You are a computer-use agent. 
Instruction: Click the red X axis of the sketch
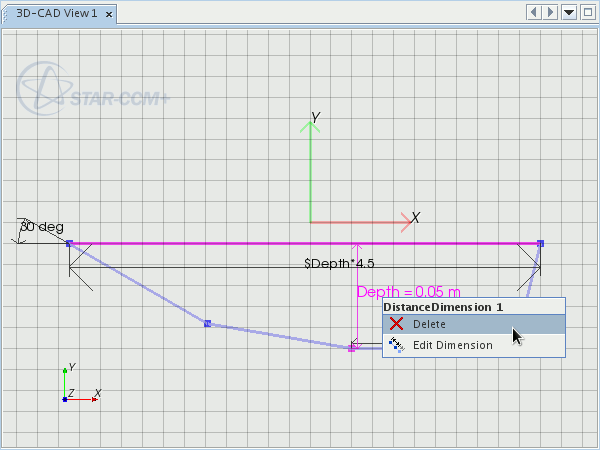[360, 222]
